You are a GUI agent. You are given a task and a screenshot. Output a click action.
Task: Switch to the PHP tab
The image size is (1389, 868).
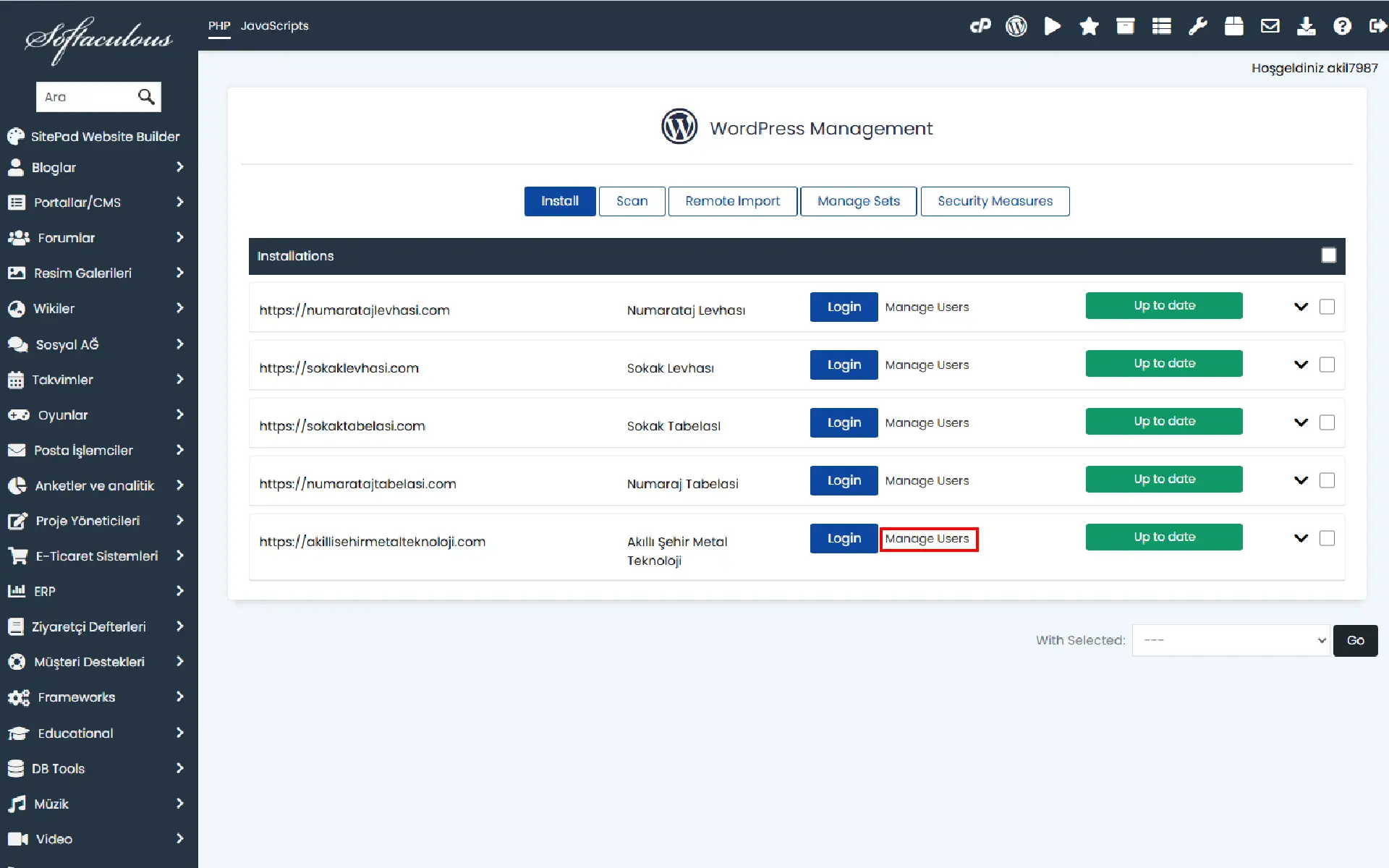[219, 26]
